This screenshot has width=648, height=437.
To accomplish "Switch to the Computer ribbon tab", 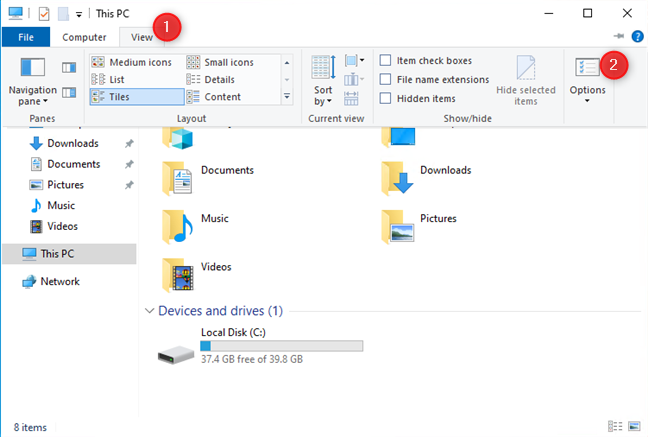I will [x=84, y=37].
